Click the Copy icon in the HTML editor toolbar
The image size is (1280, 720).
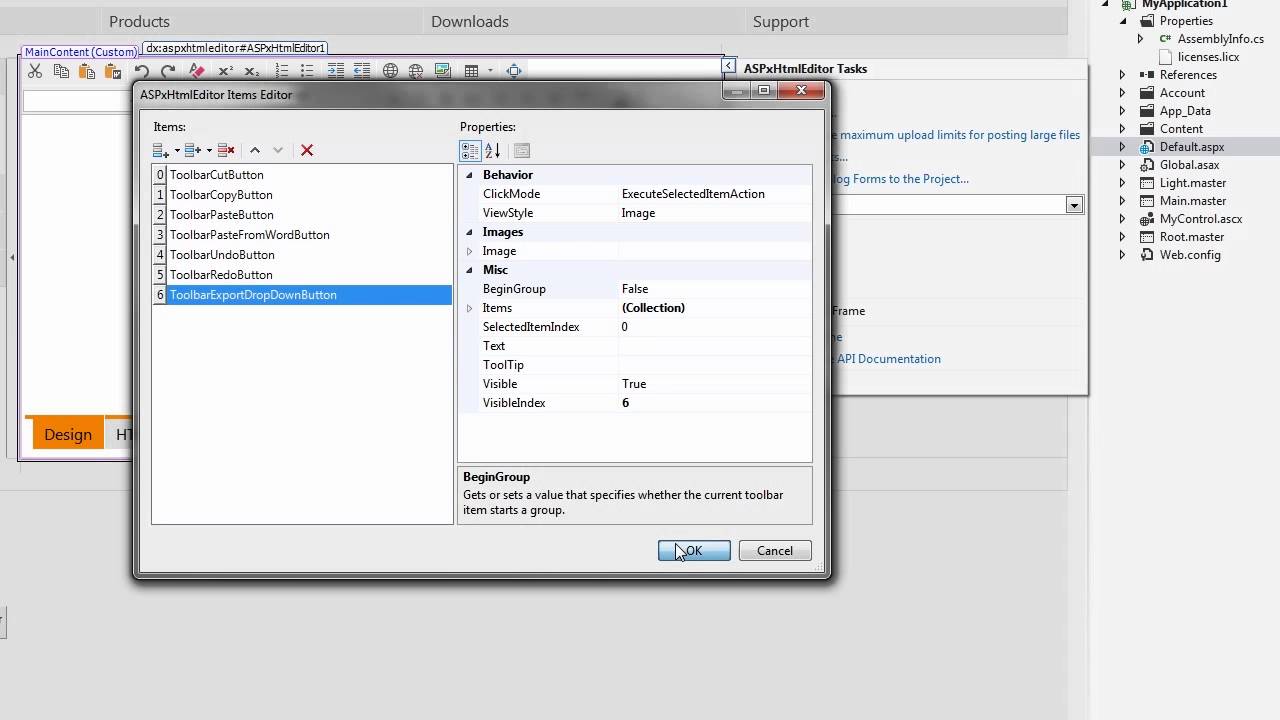61,71
